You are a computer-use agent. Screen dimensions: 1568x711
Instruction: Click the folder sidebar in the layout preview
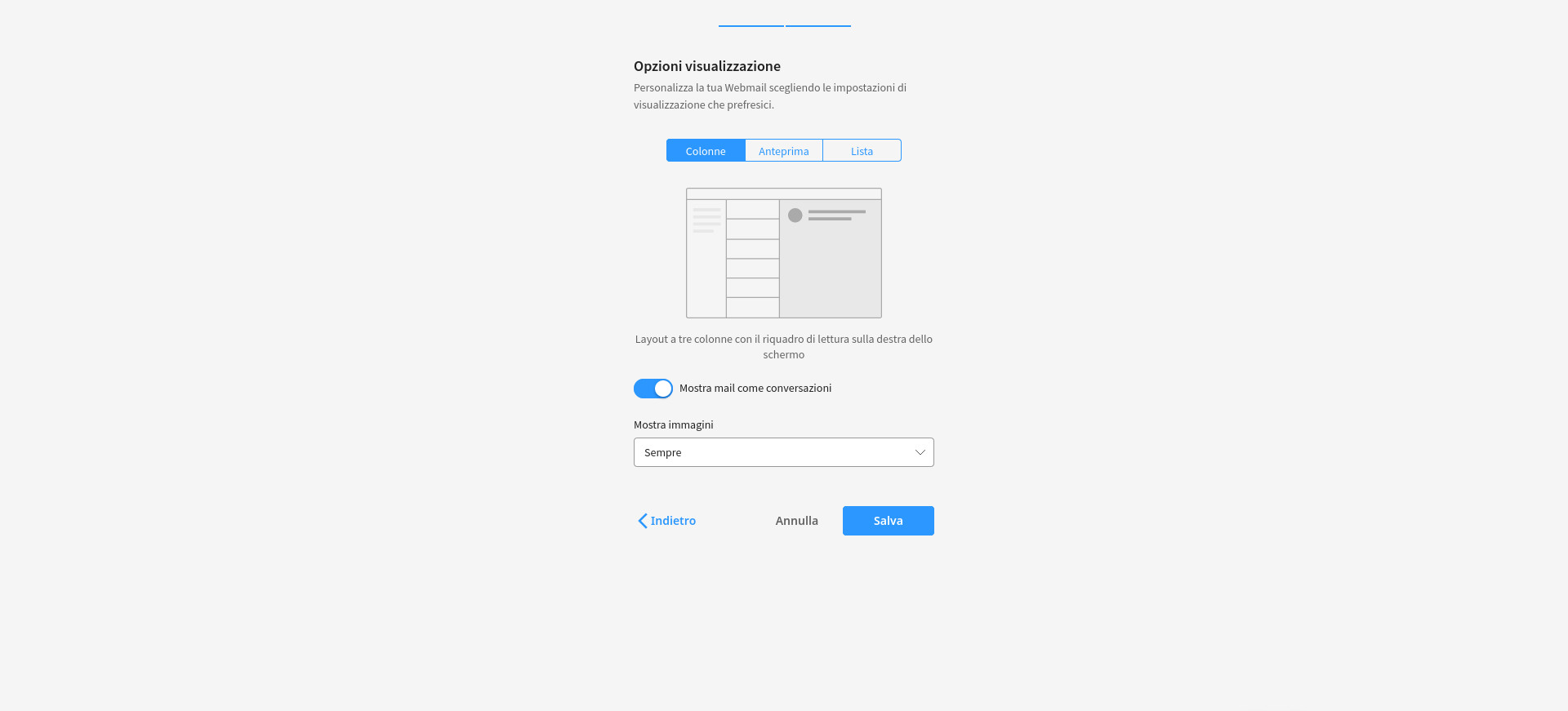pos(706,259)
